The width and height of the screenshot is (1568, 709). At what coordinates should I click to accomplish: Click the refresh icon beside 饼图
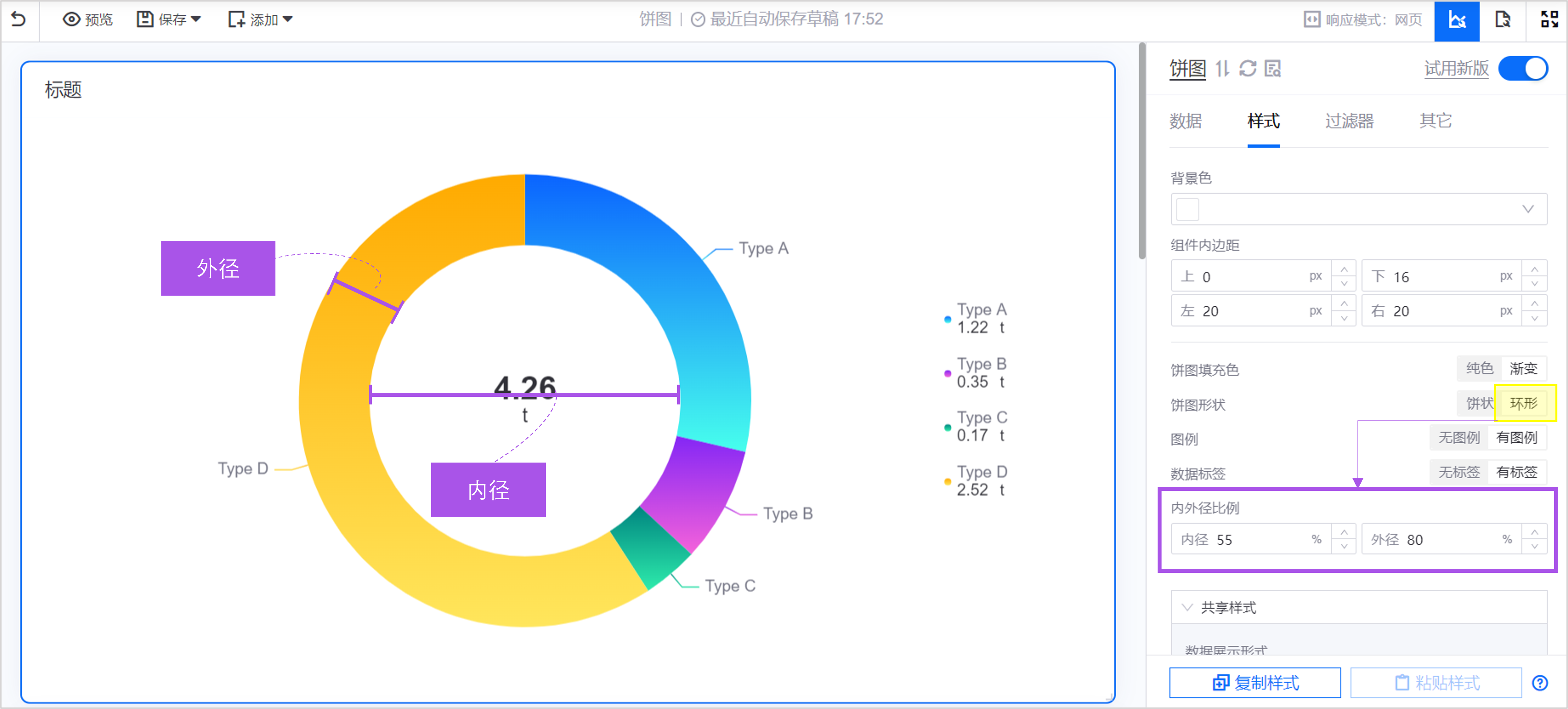(x=1248, y=68)
